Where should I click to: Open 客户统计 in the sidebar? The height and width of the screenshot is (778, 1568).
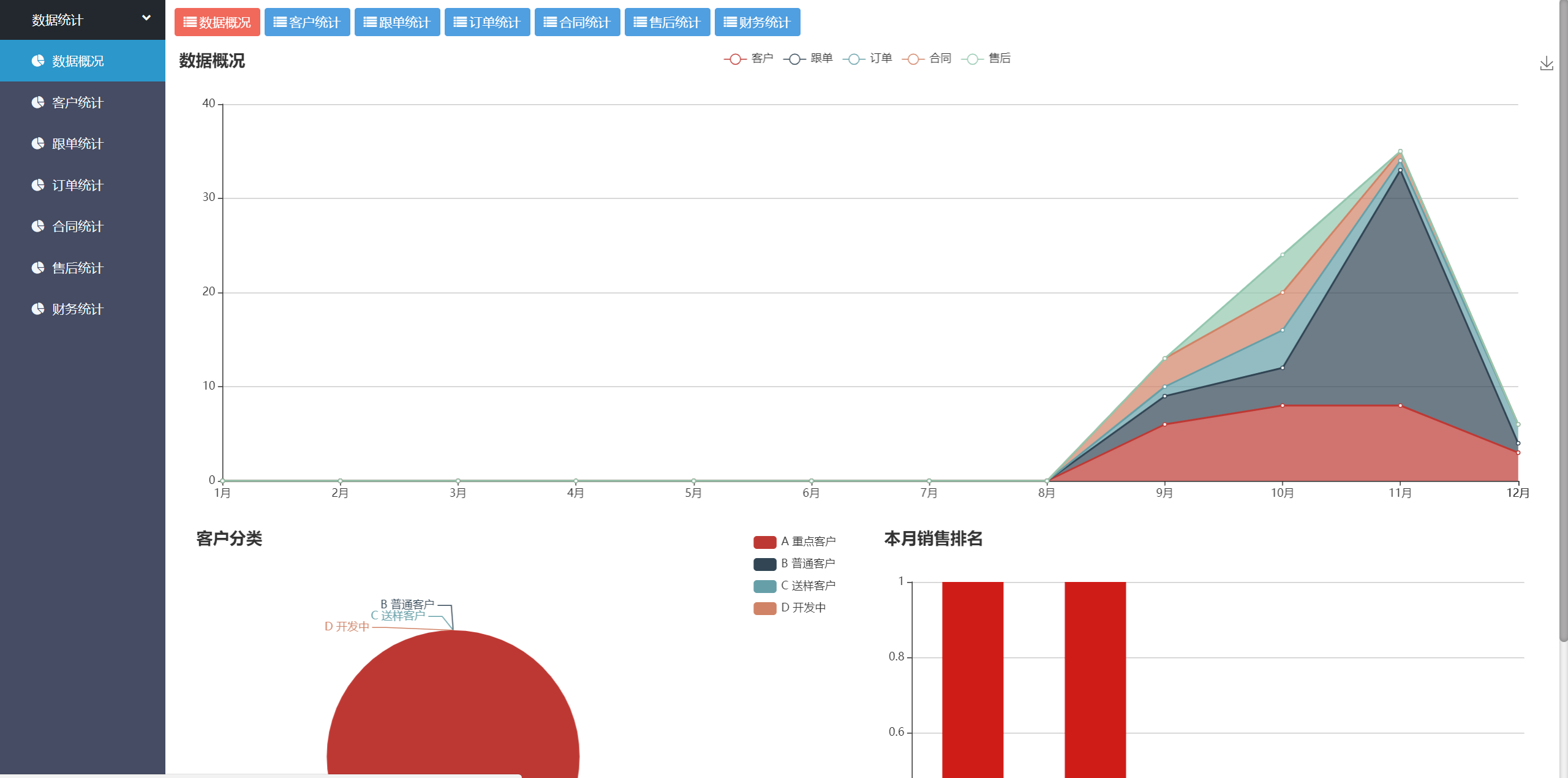pos(83,102)
